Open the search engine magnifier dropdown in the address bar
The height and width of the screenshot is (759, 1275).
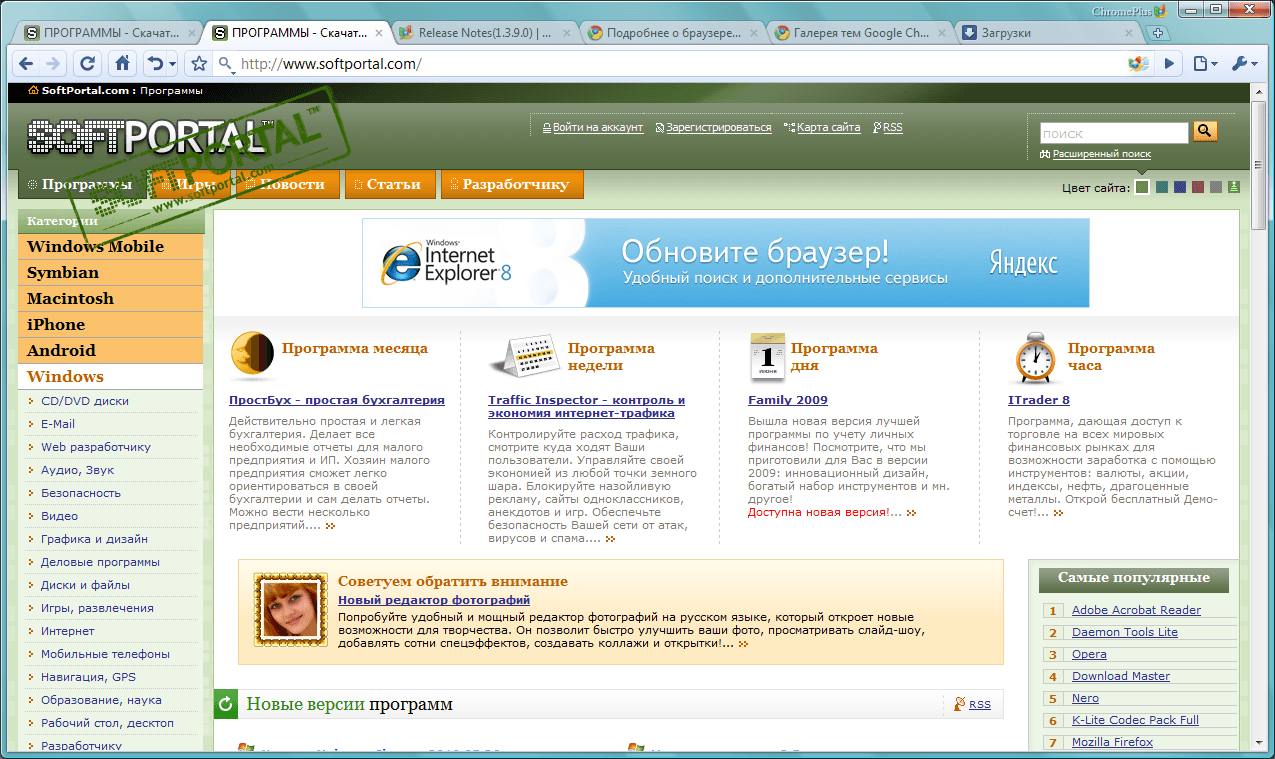tap(227, 65)
